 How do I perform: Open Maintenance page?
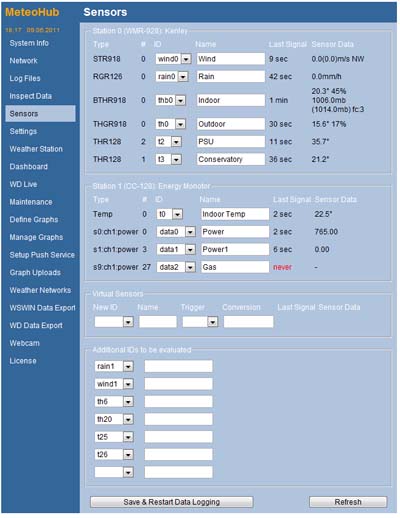[x=31, y=202]
